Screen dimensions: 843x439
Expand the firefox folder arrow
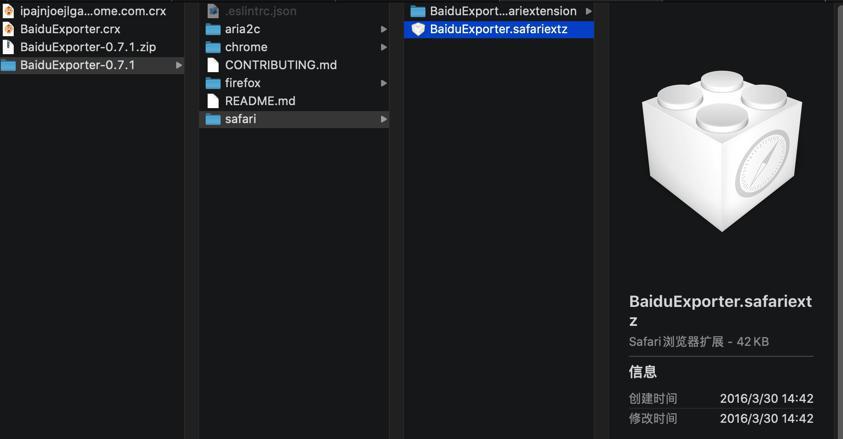pos(384,83)
